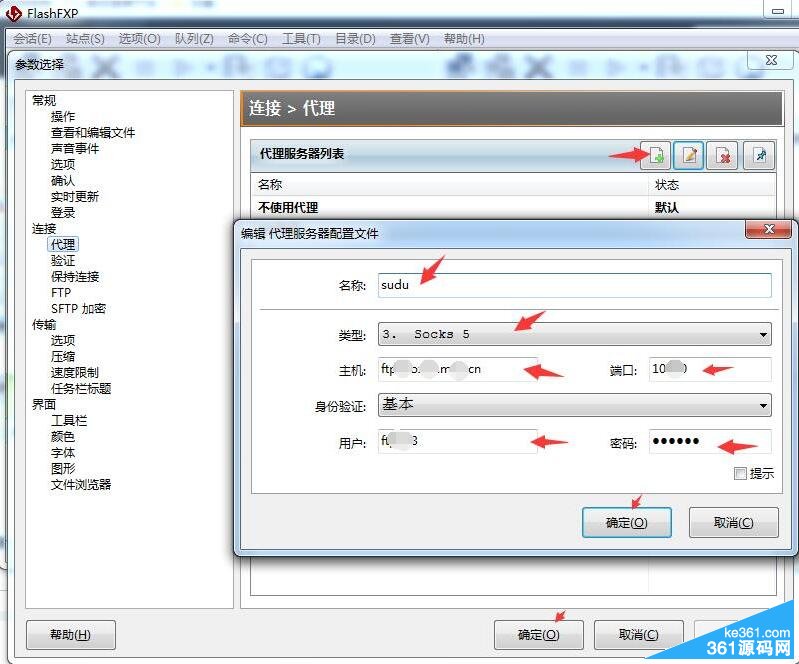
Task: Click the 密码 password field
Action: coord(710,441)
